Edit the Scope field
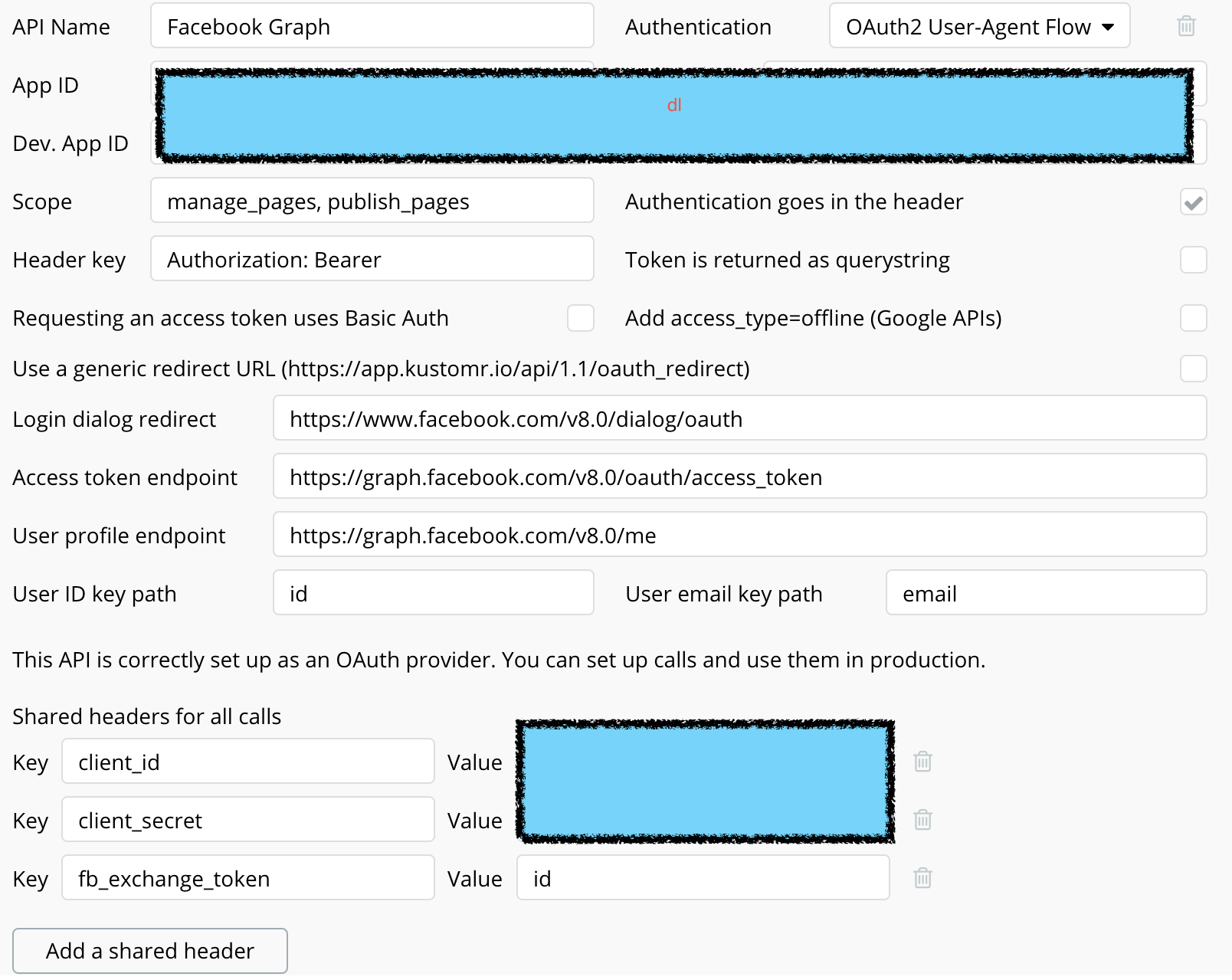 tap(372, 201)
